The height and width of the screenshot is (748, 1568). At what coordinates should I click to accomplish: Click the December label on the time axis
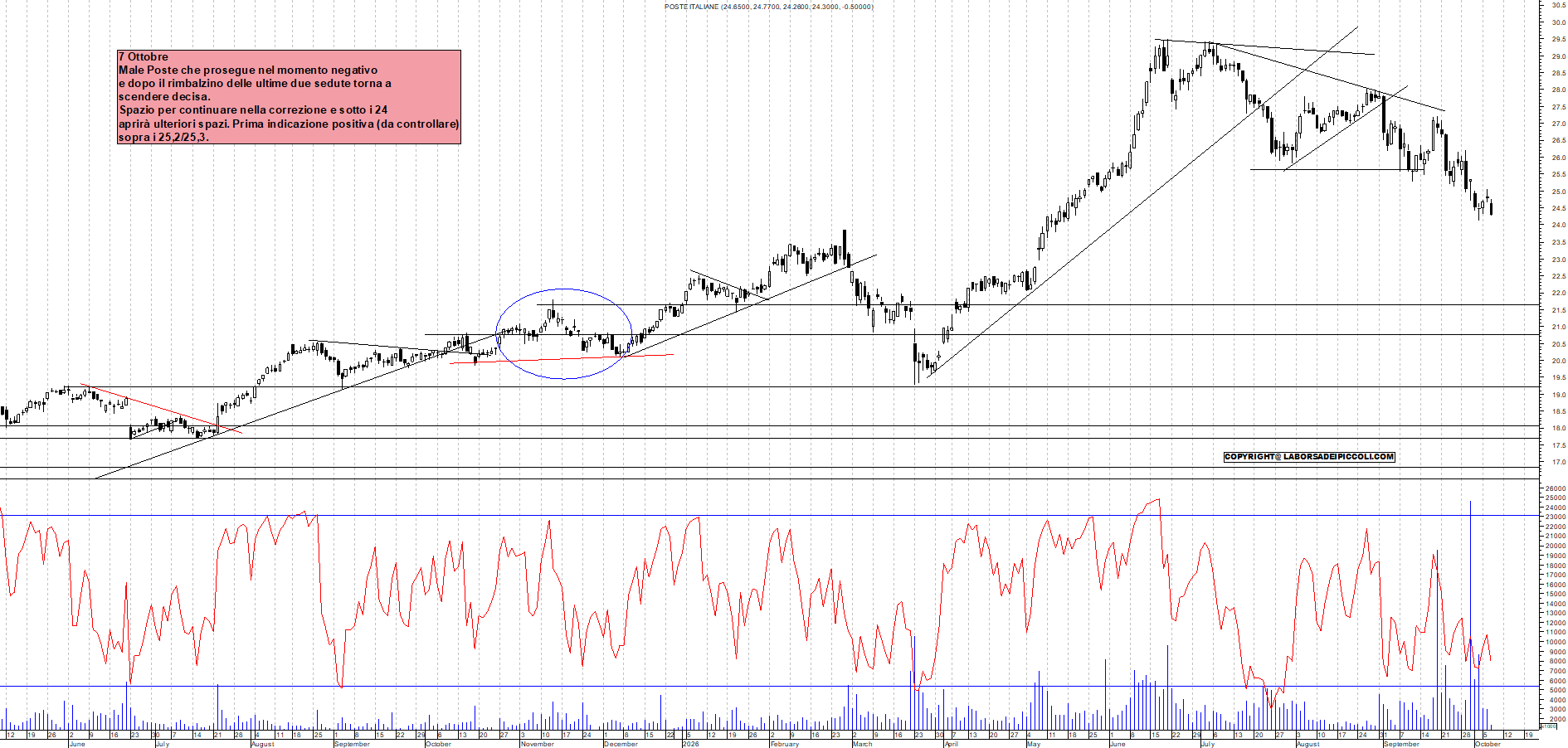tap(621, 744)
